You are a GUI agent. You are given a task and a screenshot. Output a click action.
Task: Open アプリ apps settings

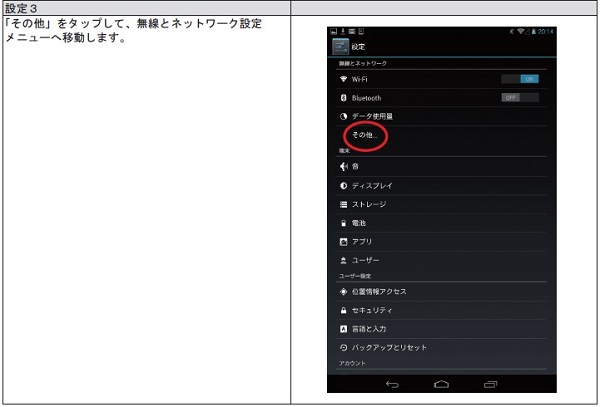click(361, 241)
